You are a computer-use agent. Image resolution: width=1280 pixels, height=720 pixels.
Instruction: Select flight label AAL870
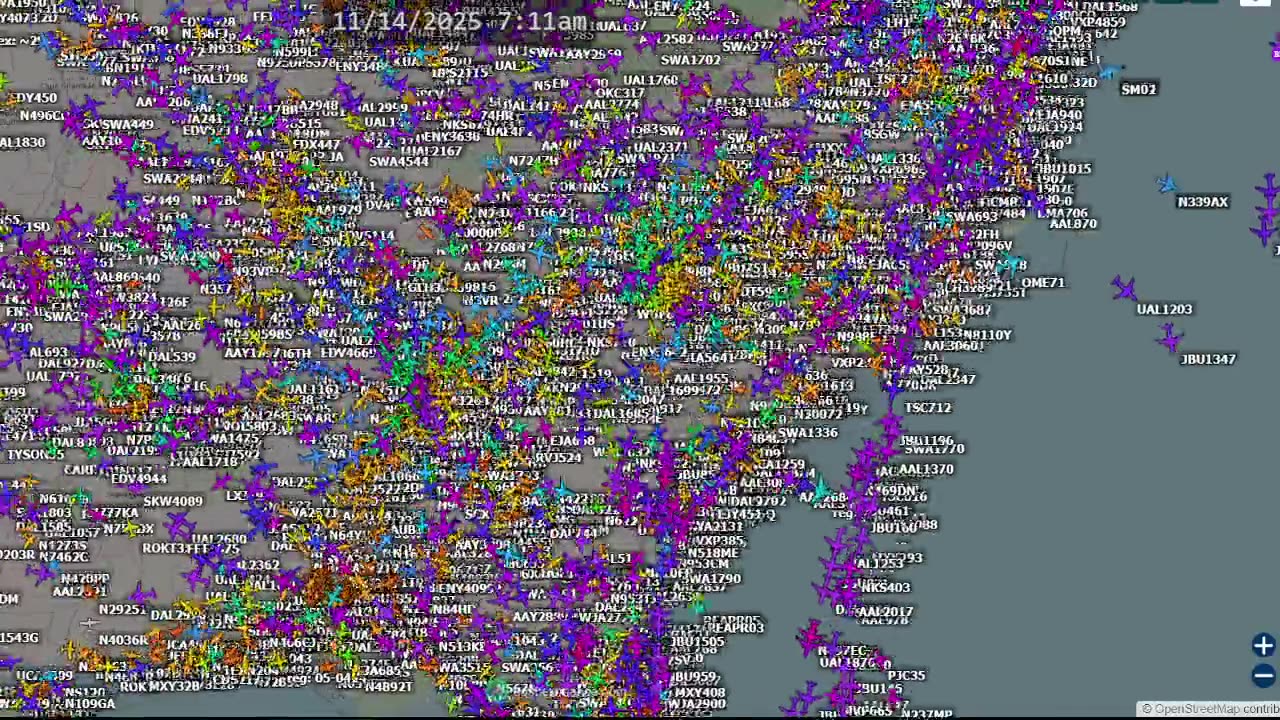(x=1073, y=224)
